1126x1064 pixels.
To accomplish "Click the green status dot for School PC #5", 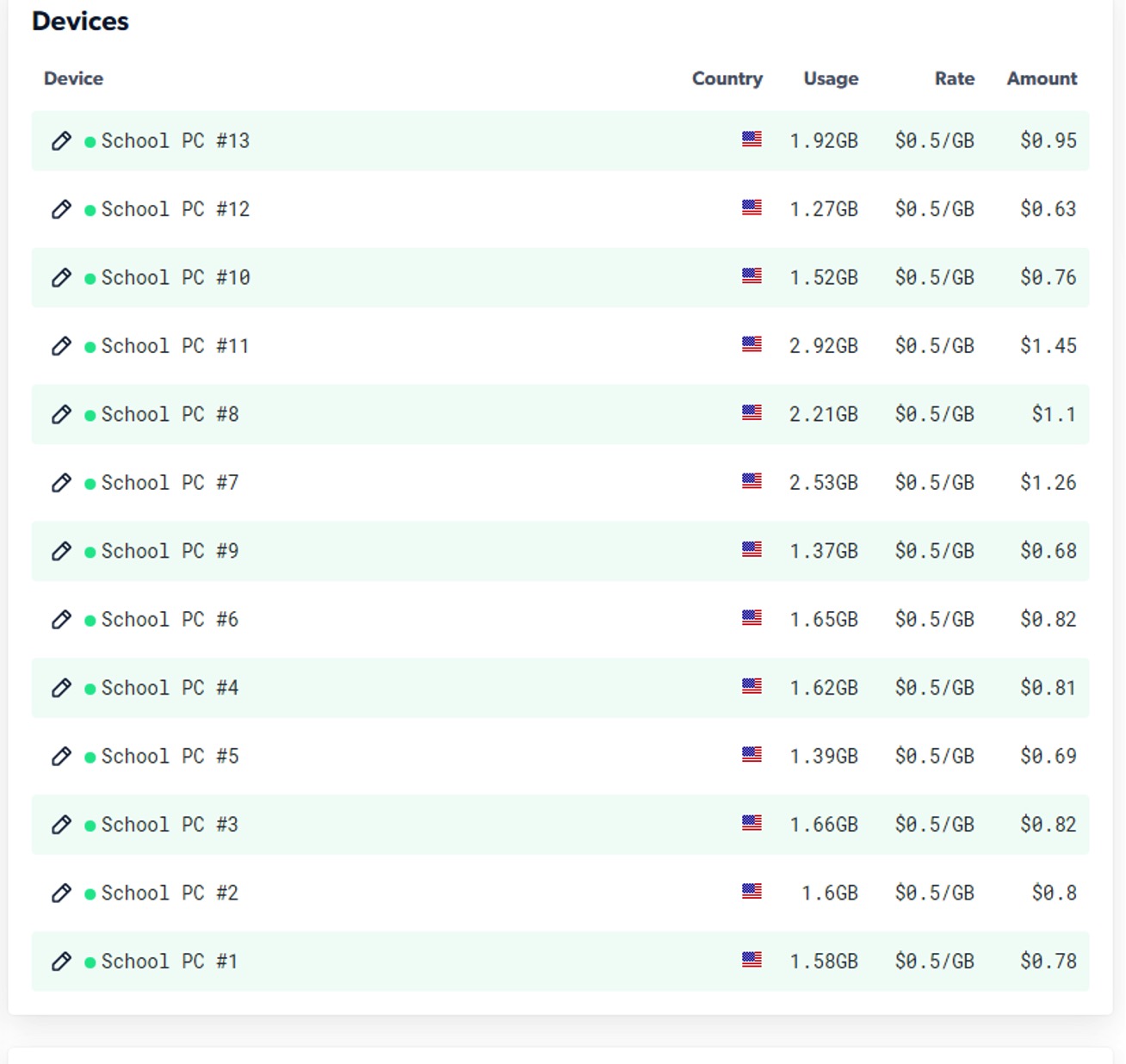I will [90, 758].
